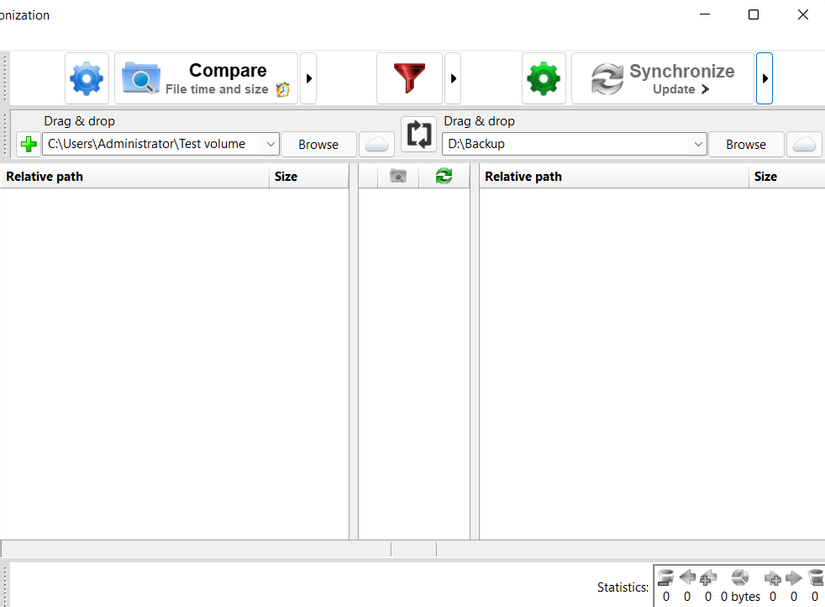Expand Compare variant arrow

(x=309, y=78)
